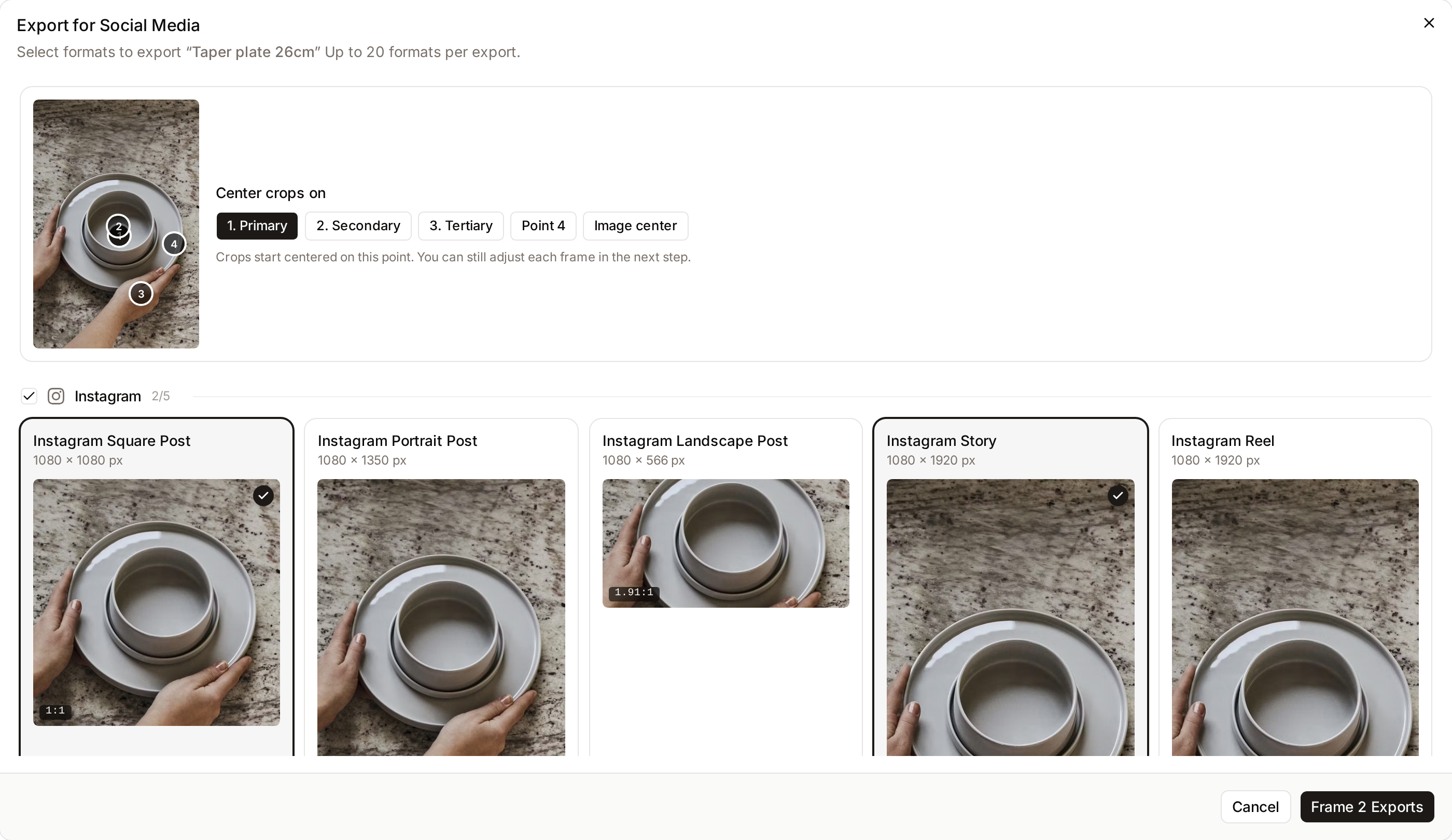Uncheck the Instagram Story checkmark badge

(x=1118, y=496)
